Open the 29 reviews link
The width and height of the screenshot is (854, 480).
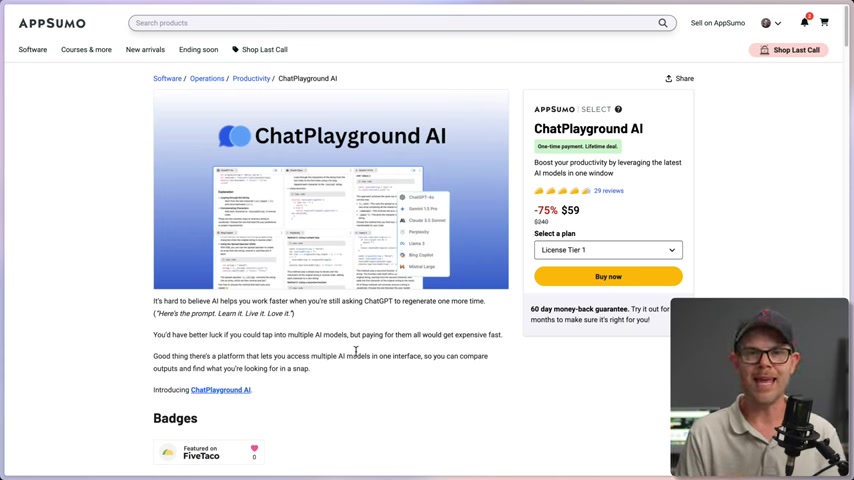608,191
